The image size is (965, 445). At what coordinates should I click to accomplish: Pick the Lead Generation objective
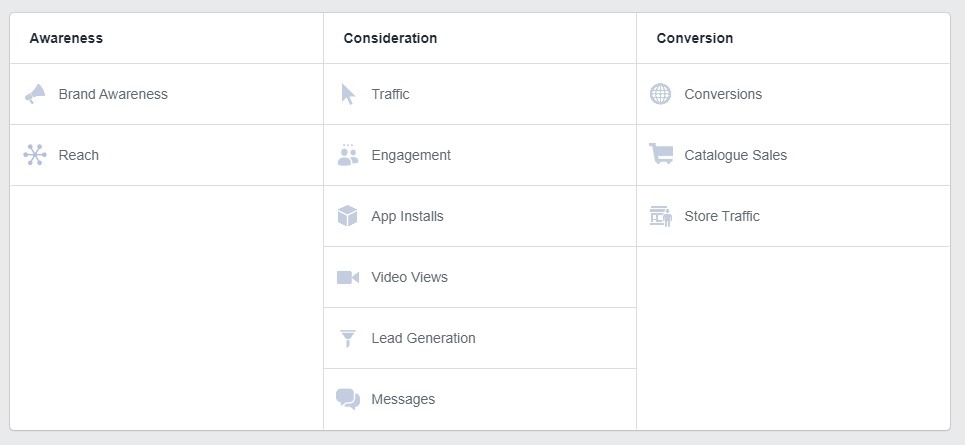point(480,339)
